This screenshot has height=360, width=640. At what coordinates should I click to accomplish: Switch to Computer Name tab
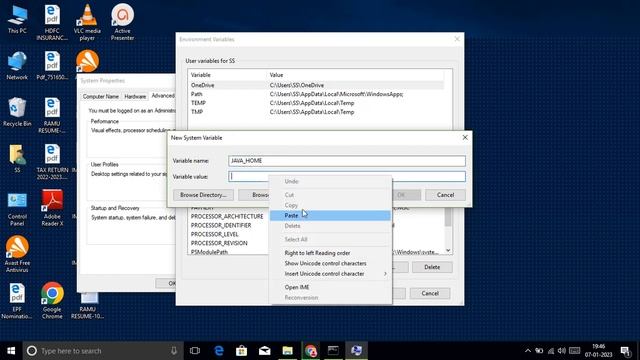[x=101, y=96]
